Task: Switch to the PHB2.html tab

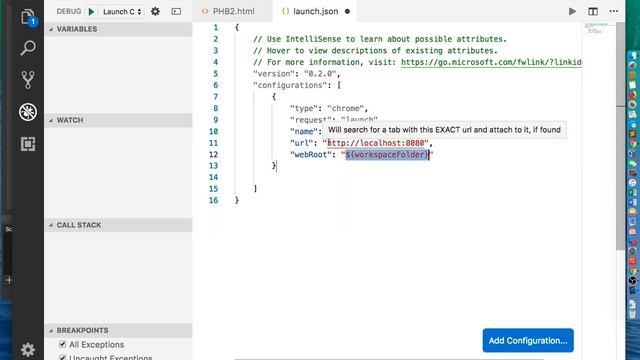Action: (x=233, y=11)
